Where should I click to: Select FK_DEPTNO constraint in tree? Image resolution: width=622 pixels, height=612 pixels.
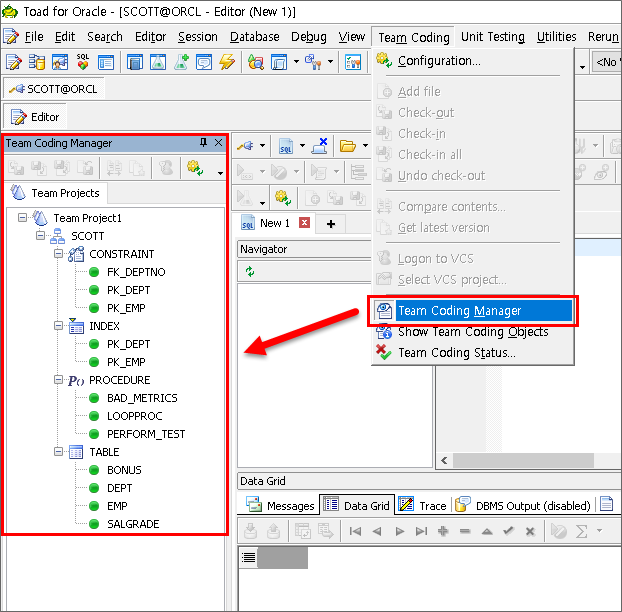[136, 272]
